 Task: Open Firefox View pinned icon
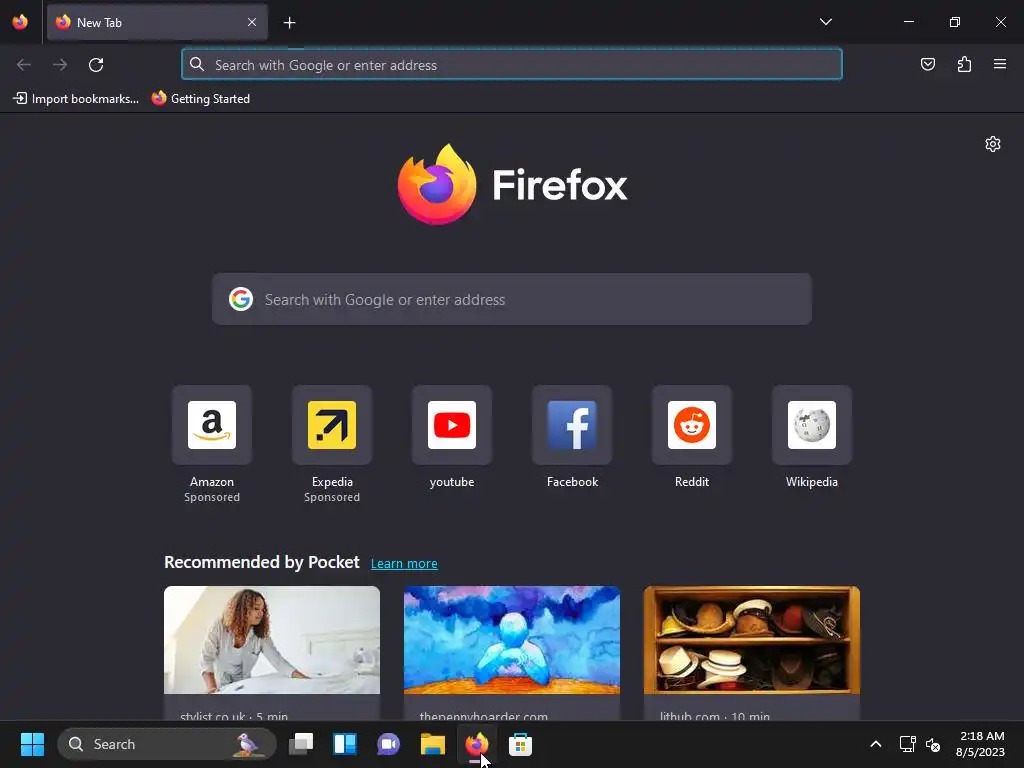pyautogui.click(x=20, y=22)
